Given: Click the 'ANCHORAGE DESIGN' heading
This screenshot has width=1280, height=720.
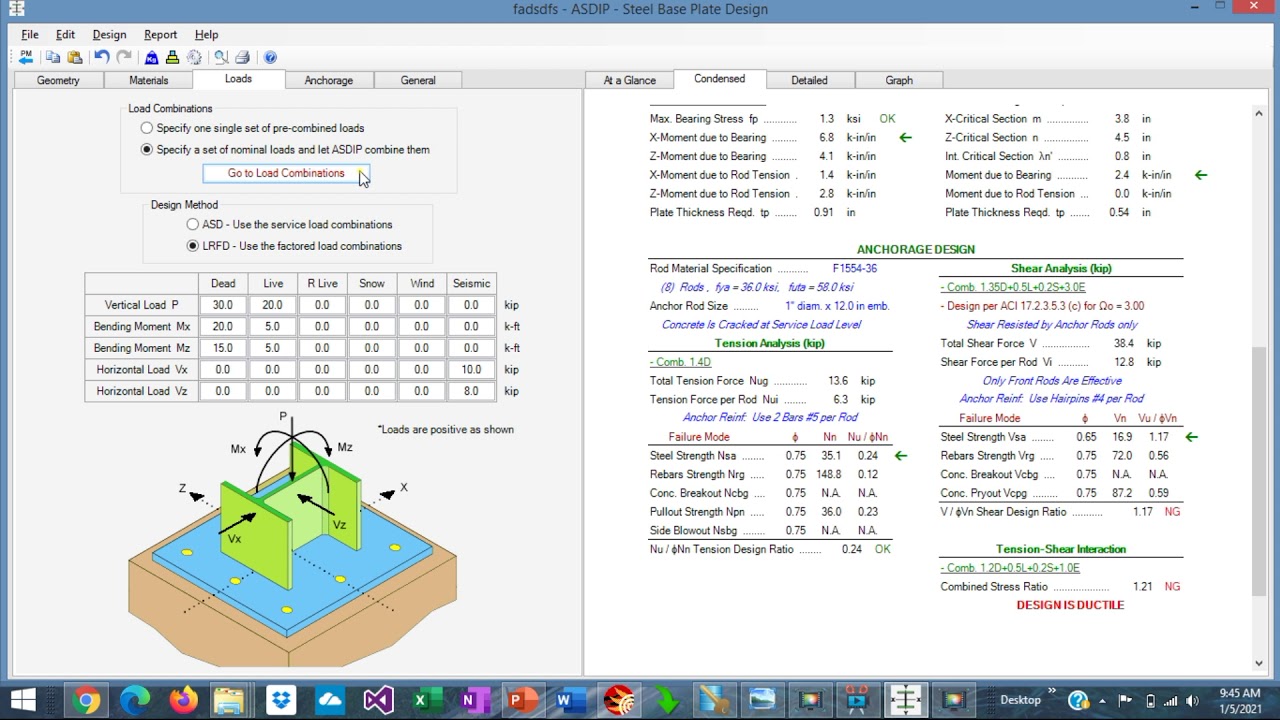Looking at the screenshot, I should point(915,250).
